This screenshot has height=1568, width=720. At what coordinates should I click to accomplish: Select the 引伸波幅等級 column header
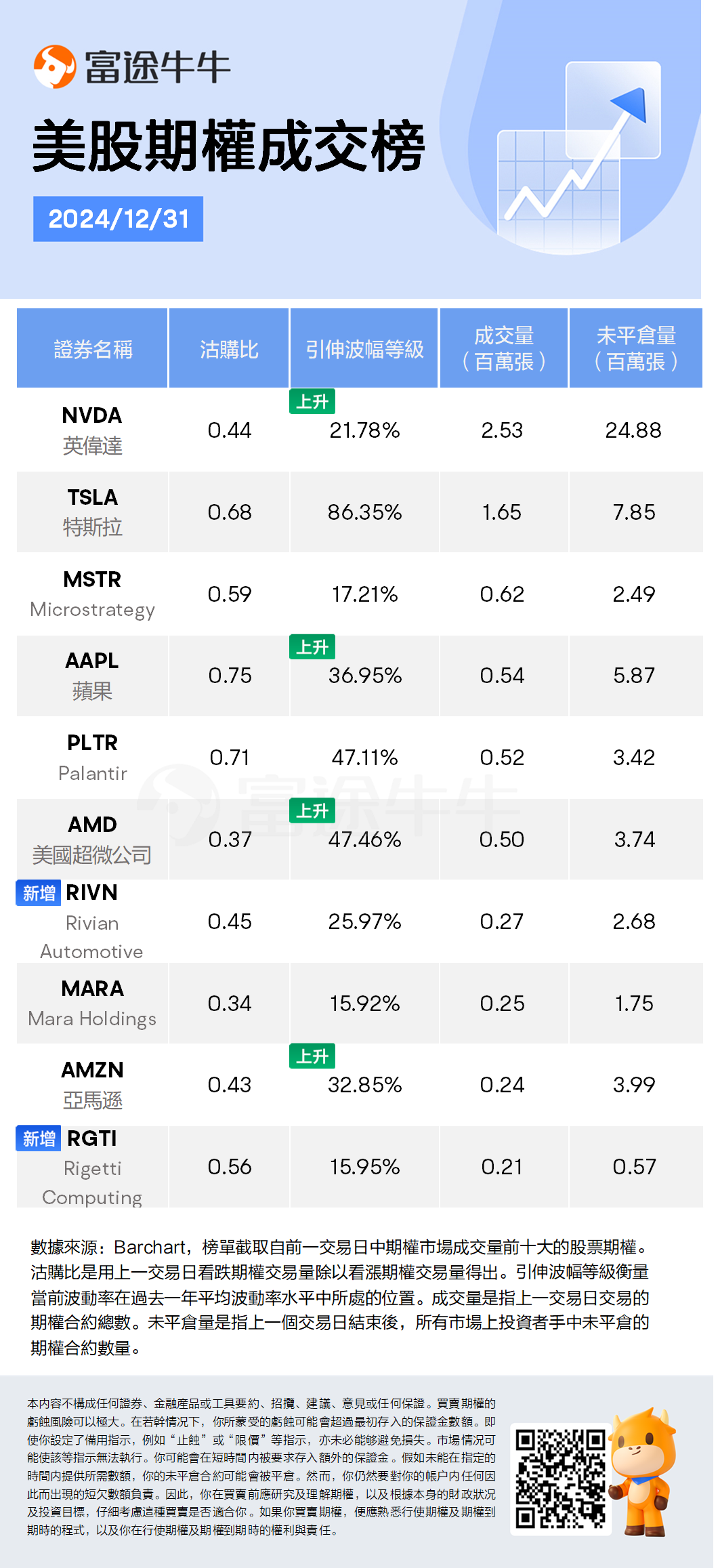tap(364, 349)
